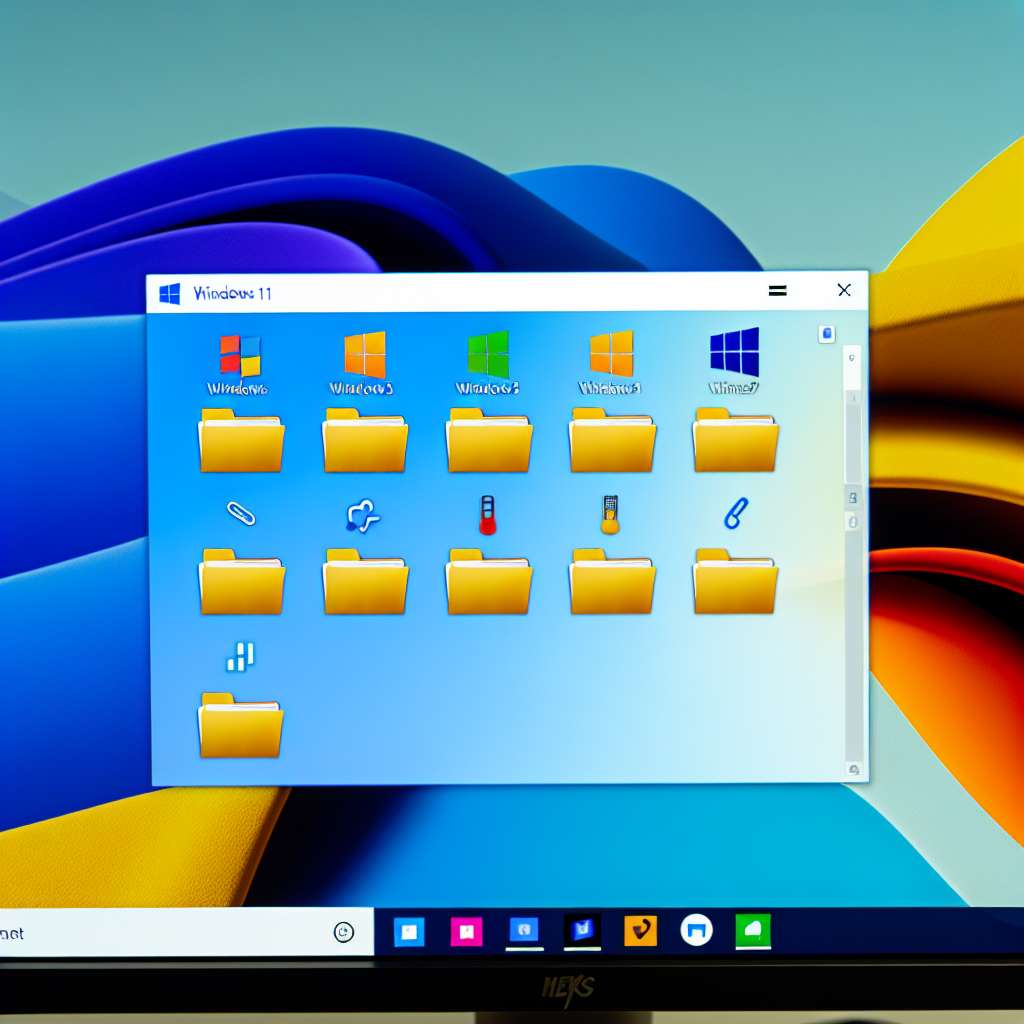
Task: Open the green taskbar app icon
Action: (753, 931)
